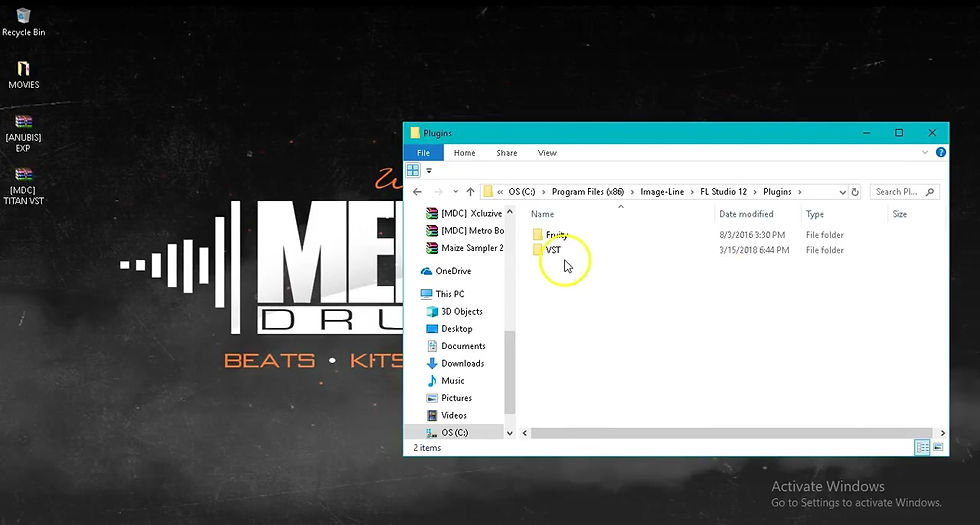Viewport: 980px width, 525px height.
Task: Open the address bar history dropdown
Action: point(842,192)
